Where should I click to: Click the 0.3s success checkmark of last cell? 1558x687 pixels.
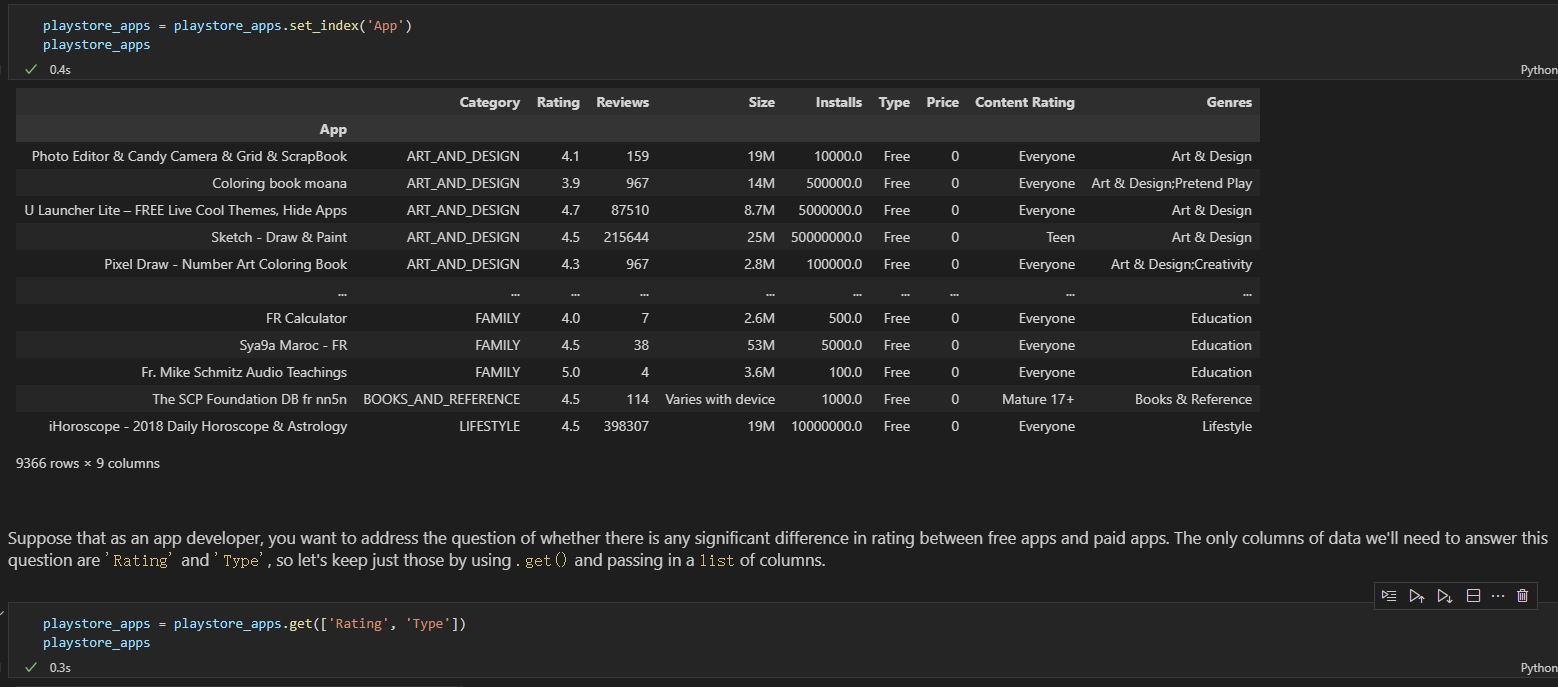(x=31, y=667)
